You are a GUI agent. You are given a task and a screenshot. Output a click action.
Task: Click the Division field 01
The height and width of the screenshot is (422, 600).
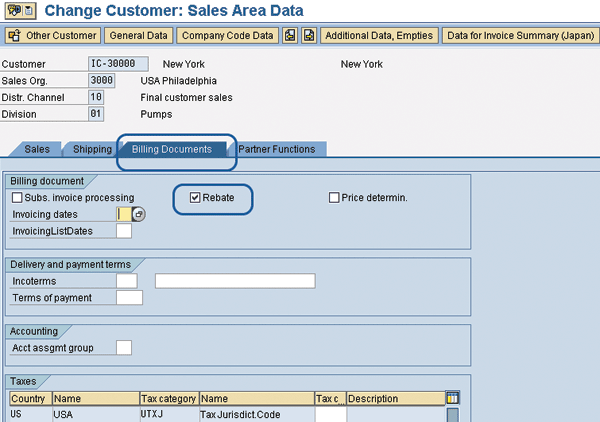96,114
